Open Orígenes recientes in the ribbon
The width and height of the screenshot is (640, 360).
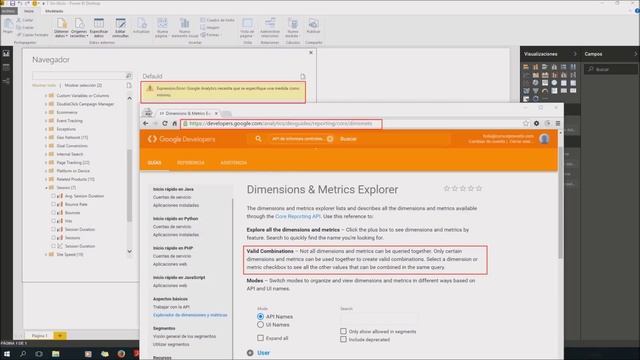(79, 28)
